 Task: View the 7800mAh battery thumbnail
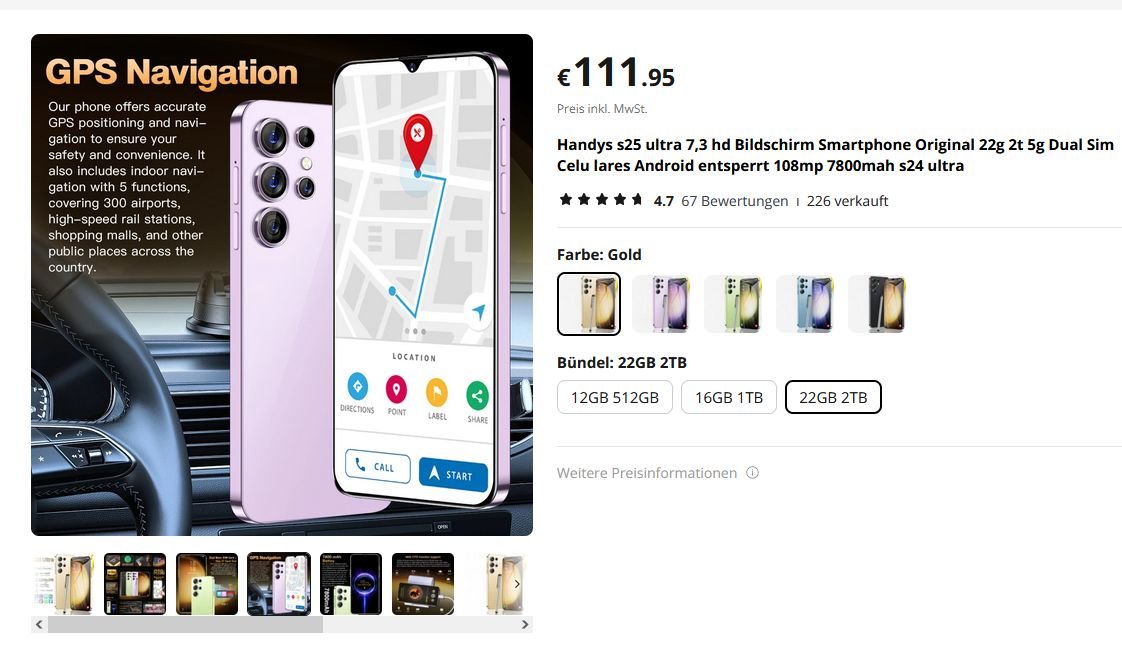pyautogui.click(x=351, y=583)
